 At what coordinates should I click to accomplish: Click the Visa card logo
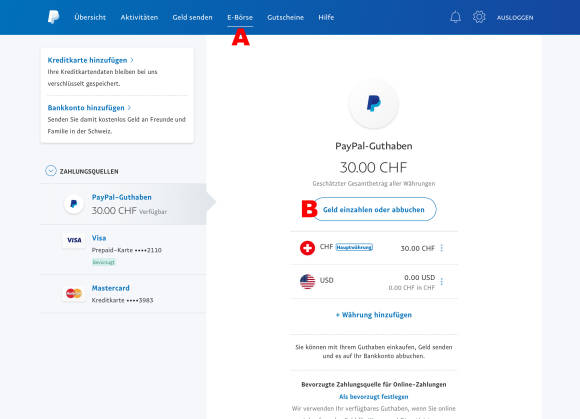(74, 240)
